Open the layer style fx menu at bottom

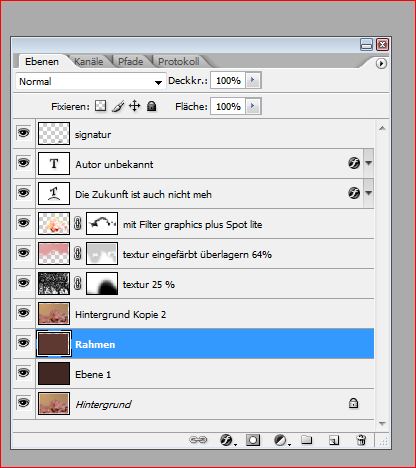tap(228, 440)
